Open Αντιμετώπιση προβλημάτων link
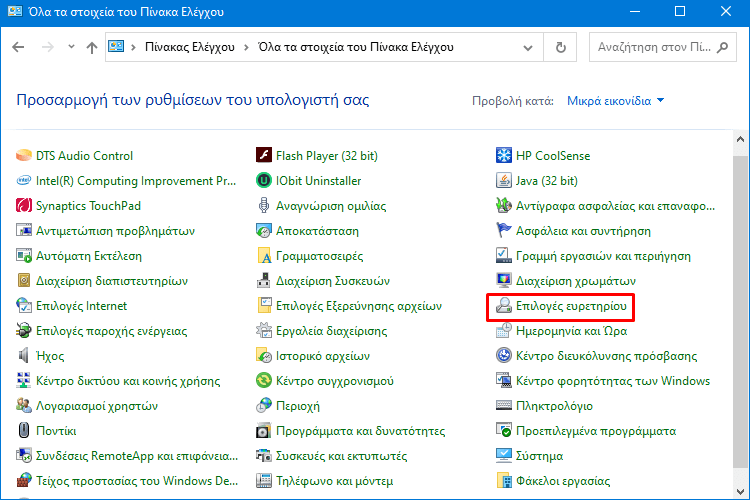Viewport: 750px width, 500px height. click(x=115, y=231)
